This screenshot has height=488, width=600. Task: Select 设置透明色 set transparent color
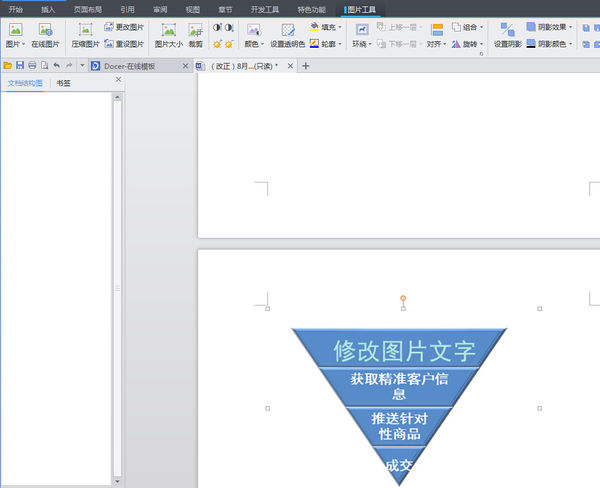[288, 35]
